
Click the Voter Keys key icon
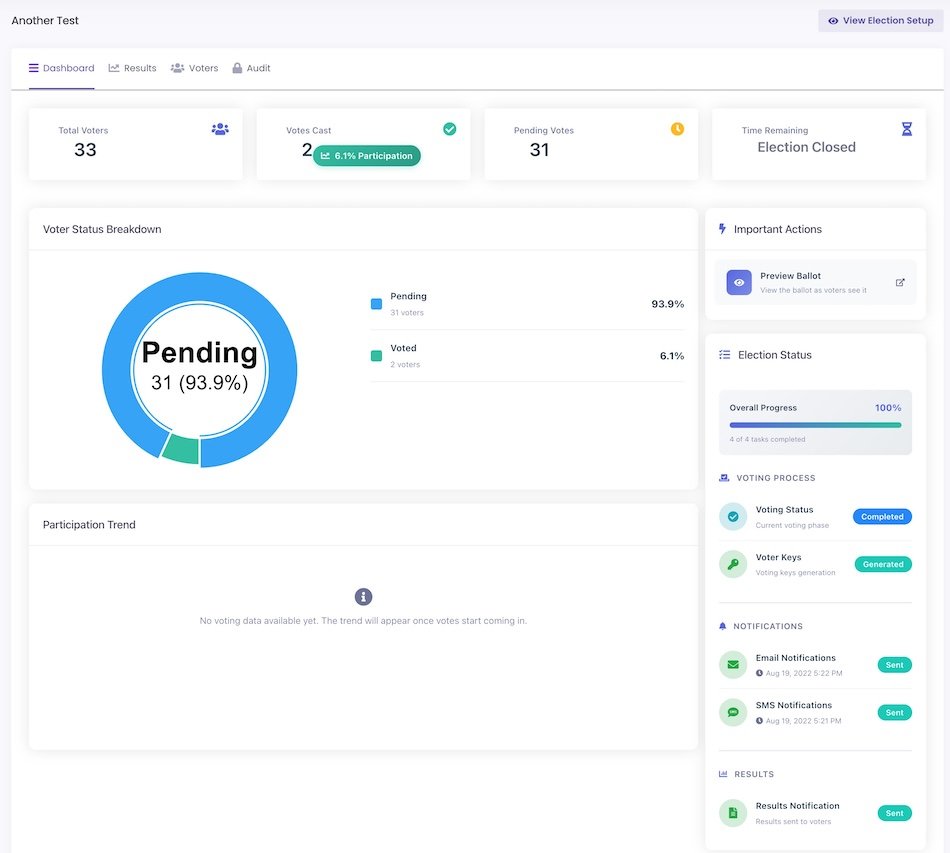(733, 564)
